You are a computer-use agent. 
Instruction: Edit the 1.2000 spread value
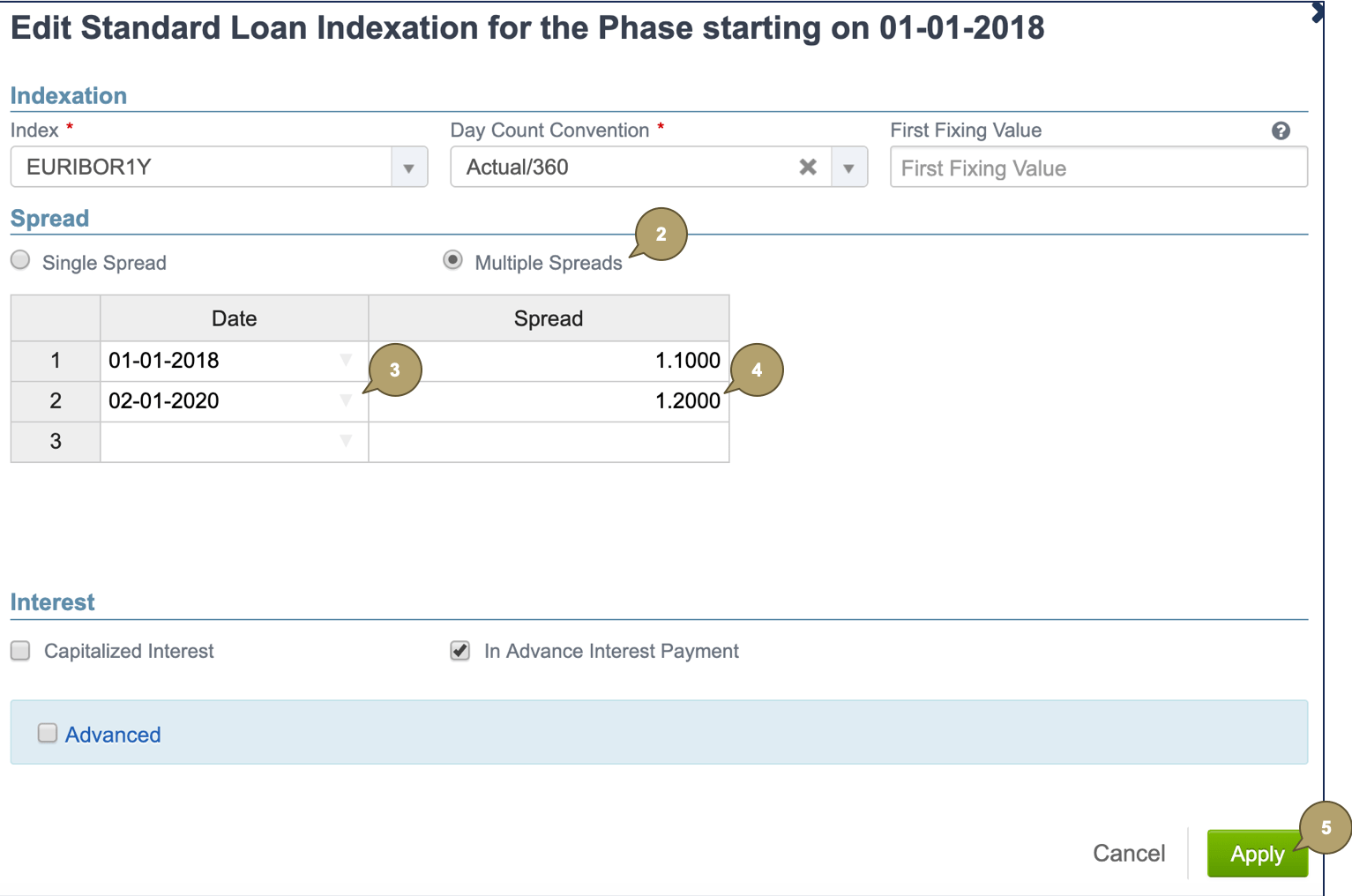[x=617, y=400]
